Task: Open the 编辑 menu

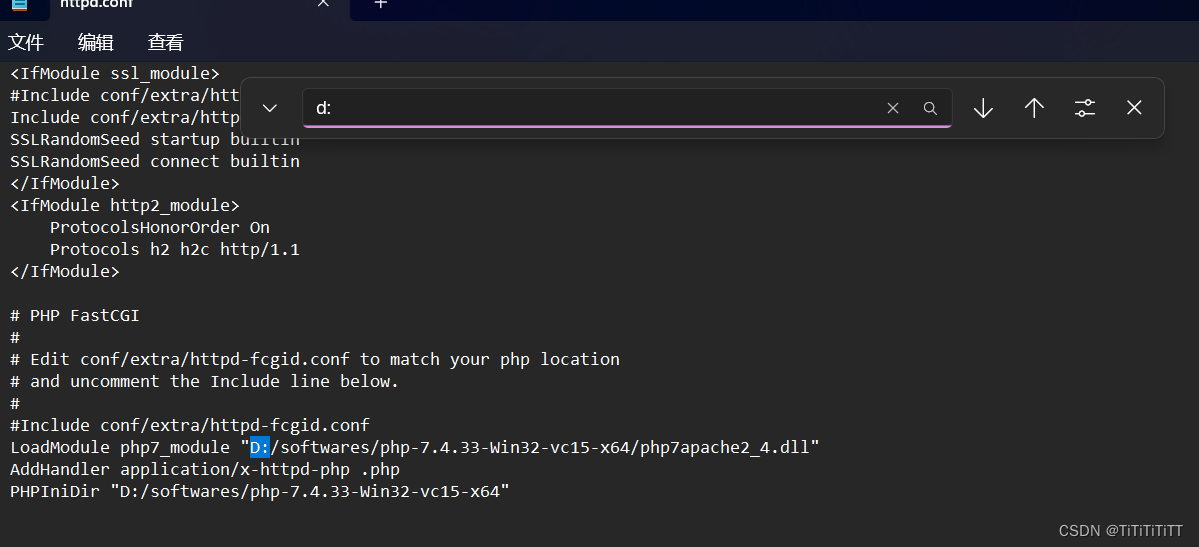Action: click(x=96, y=43)
